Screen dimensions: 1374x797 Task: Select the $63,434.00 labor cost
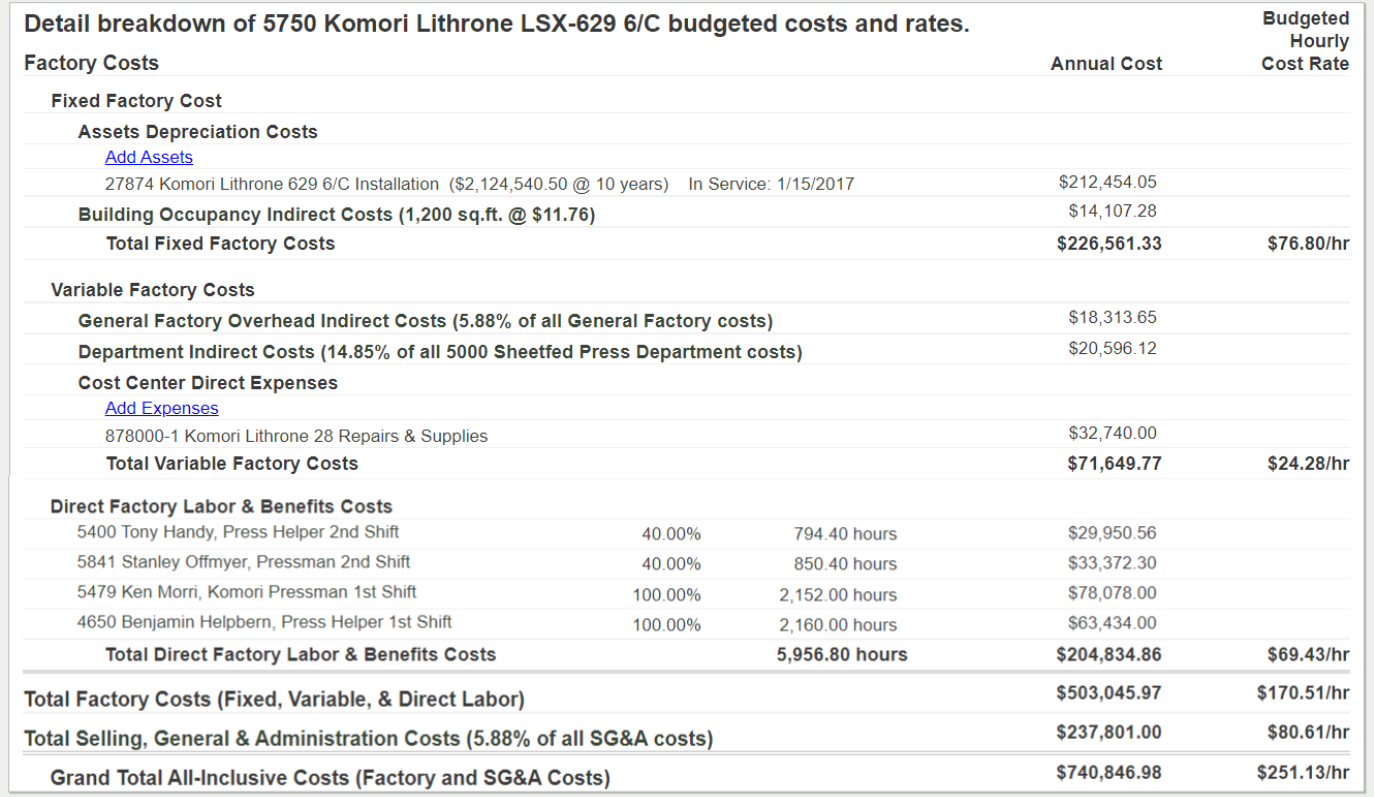1112,623
